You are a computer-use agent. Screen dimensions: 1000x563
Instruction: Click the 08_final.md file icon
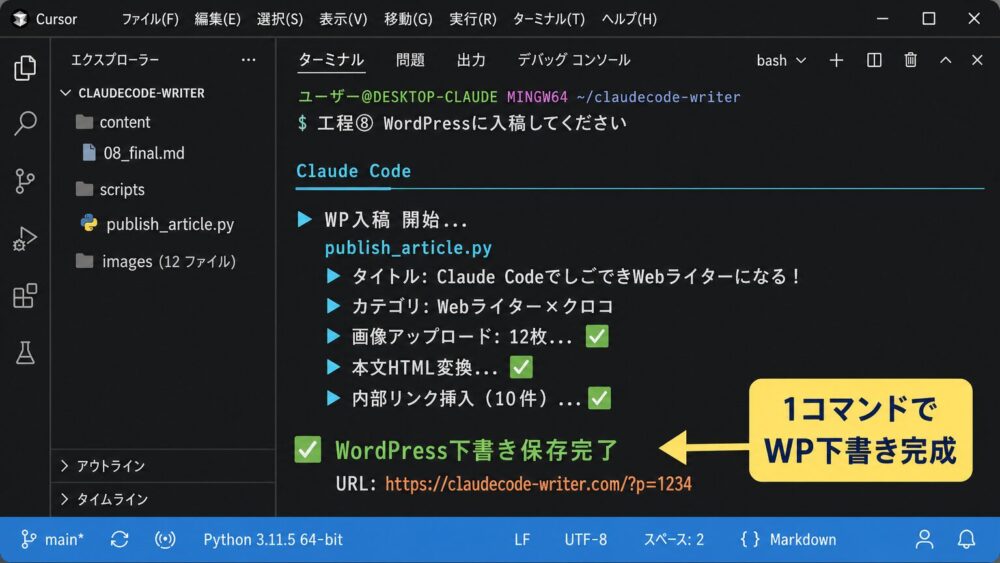tap(89, 152)
